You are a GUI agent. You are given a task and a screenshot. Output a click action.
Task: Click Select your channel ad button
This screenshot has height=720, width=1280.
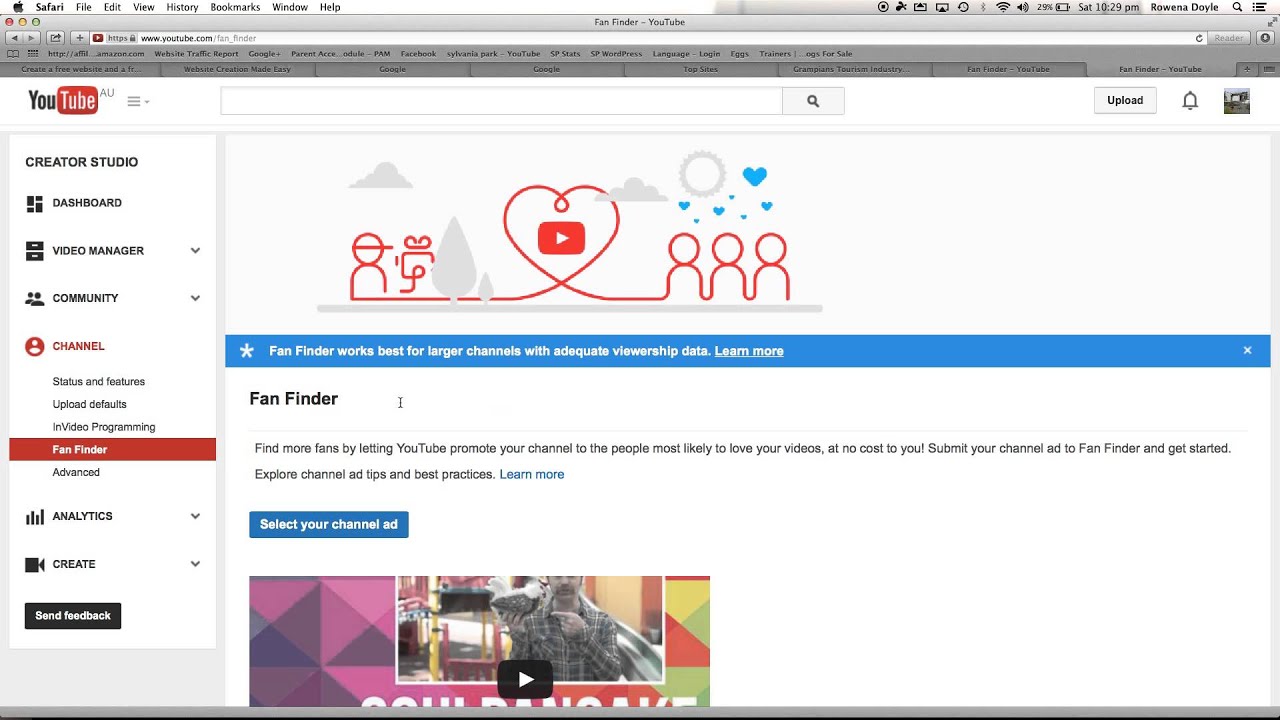tap(329, 525)
